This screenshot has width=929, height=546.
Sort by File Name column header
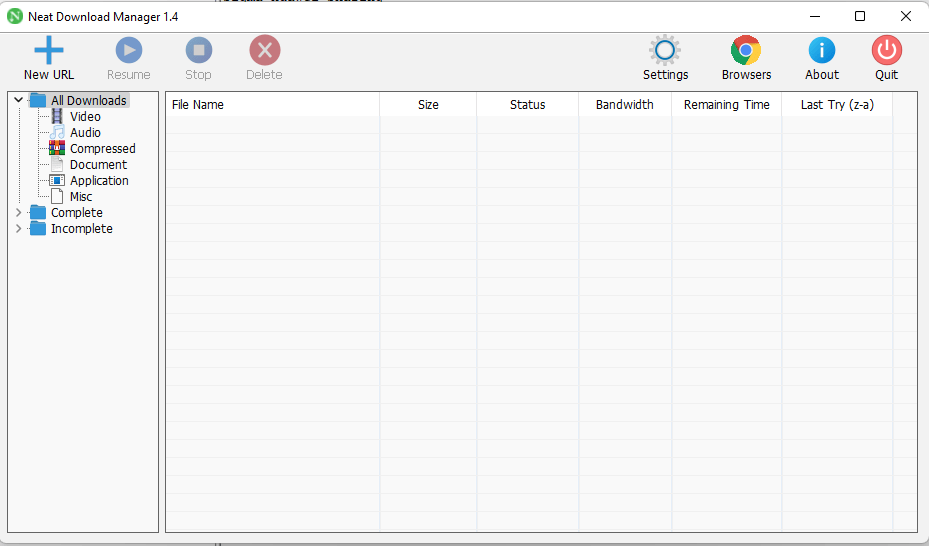[x=273, y=105]
